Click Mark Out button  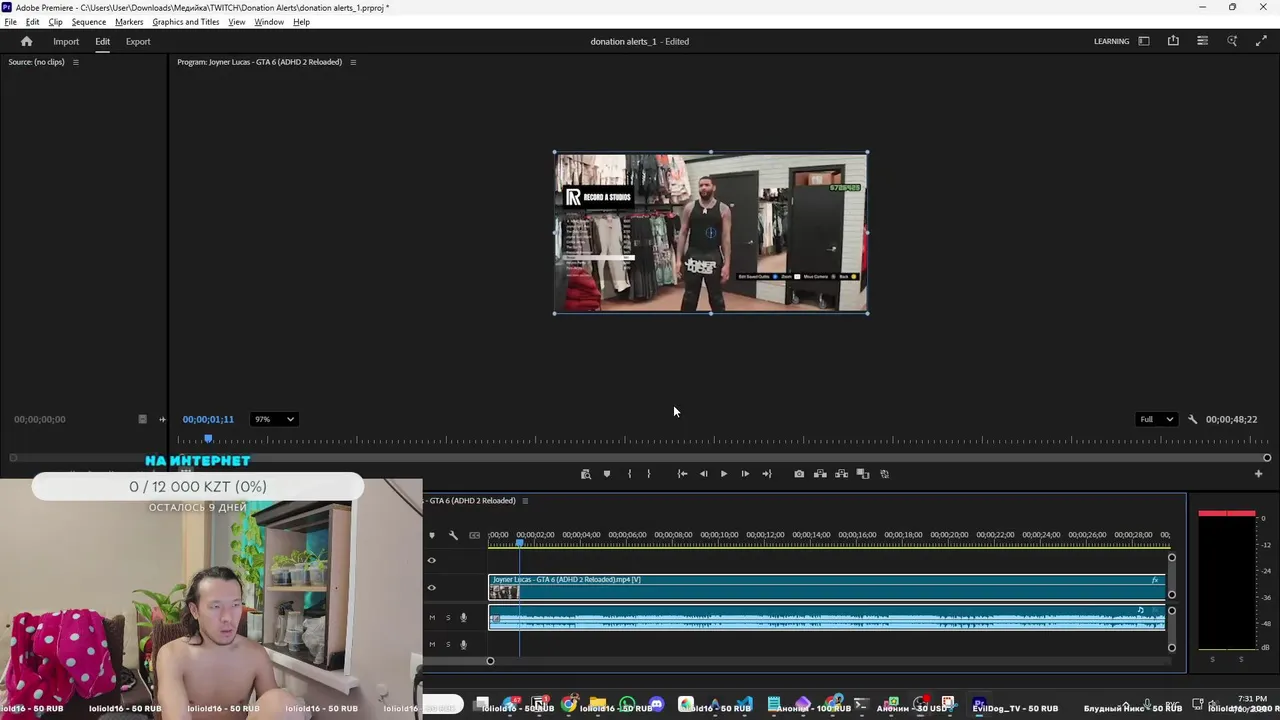(x=649, y=474)
